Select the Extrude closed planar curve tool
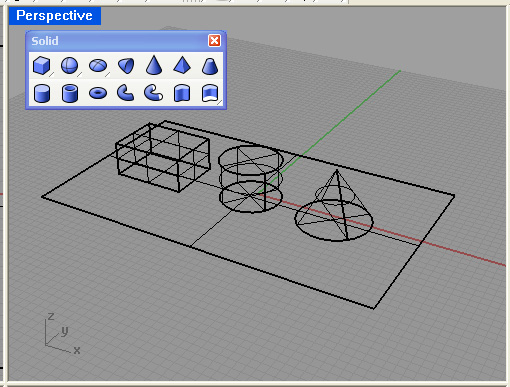510x387 pixels. 182,93
